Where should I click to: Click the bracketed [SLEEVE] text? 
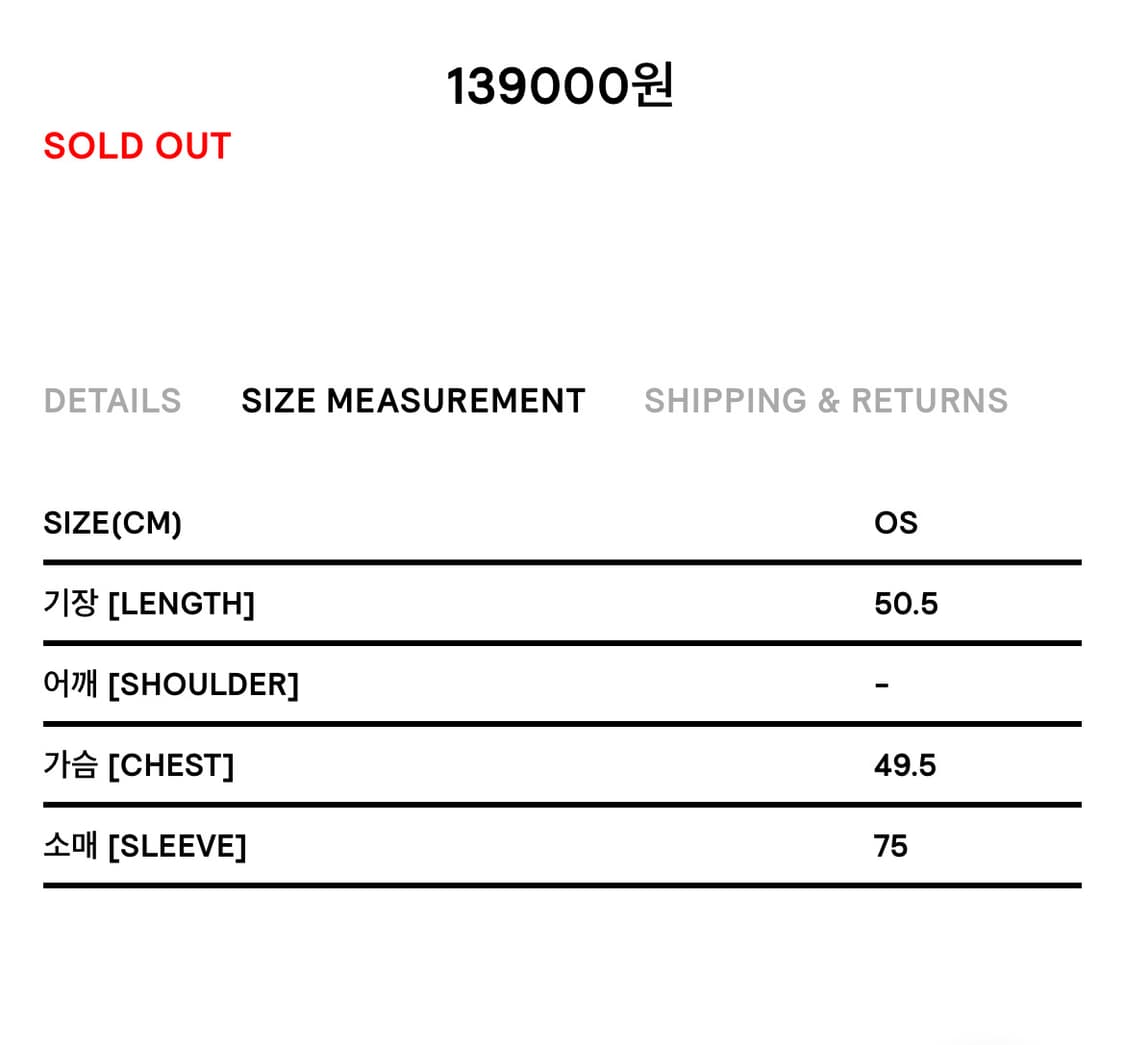[176, 847]
